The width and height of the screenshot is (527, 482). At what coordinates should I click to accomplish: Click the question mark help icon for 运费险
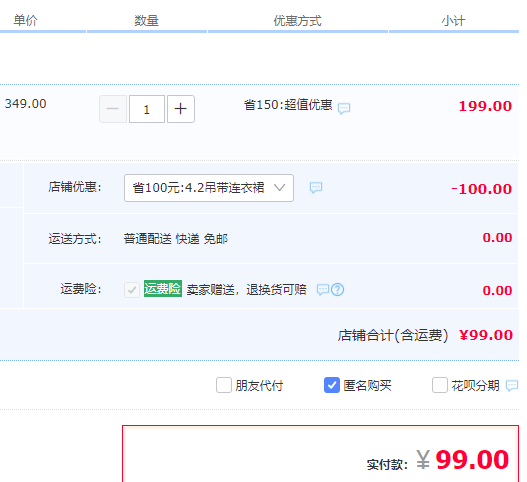point(337,289)
